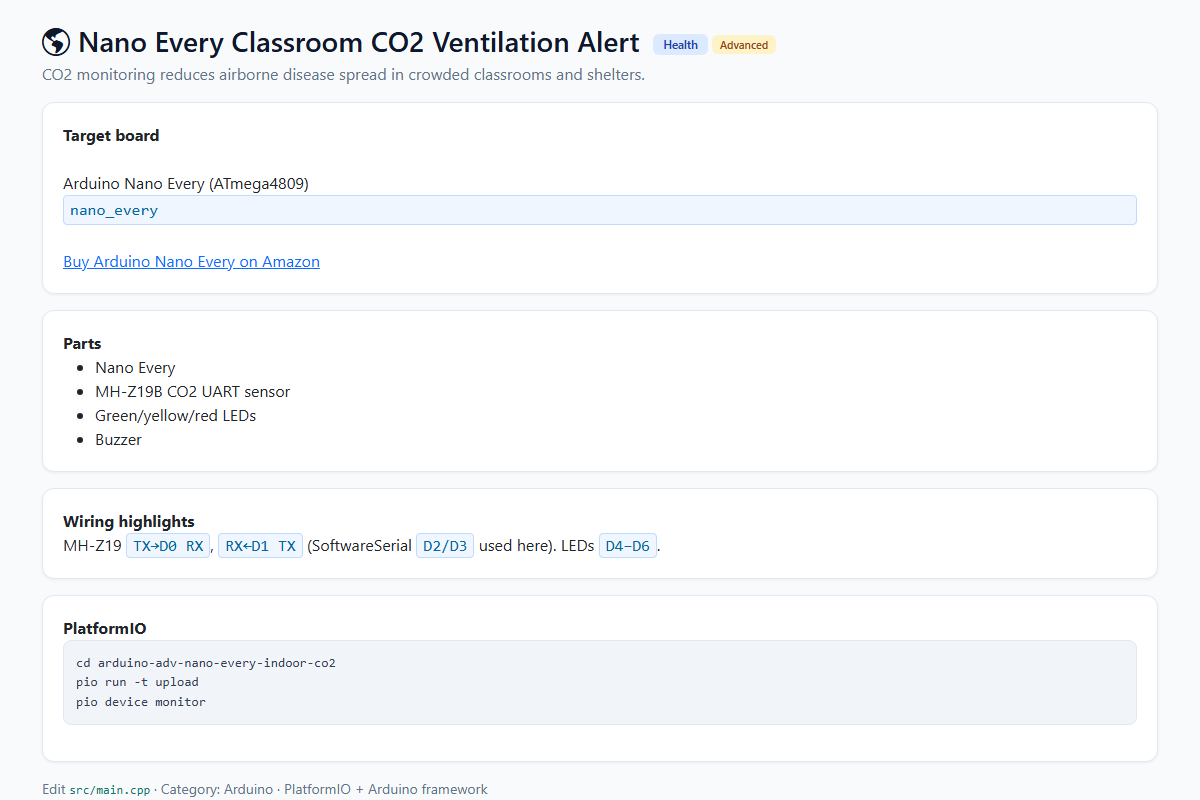Click the D2/D3 code chip

click(445, 546)
